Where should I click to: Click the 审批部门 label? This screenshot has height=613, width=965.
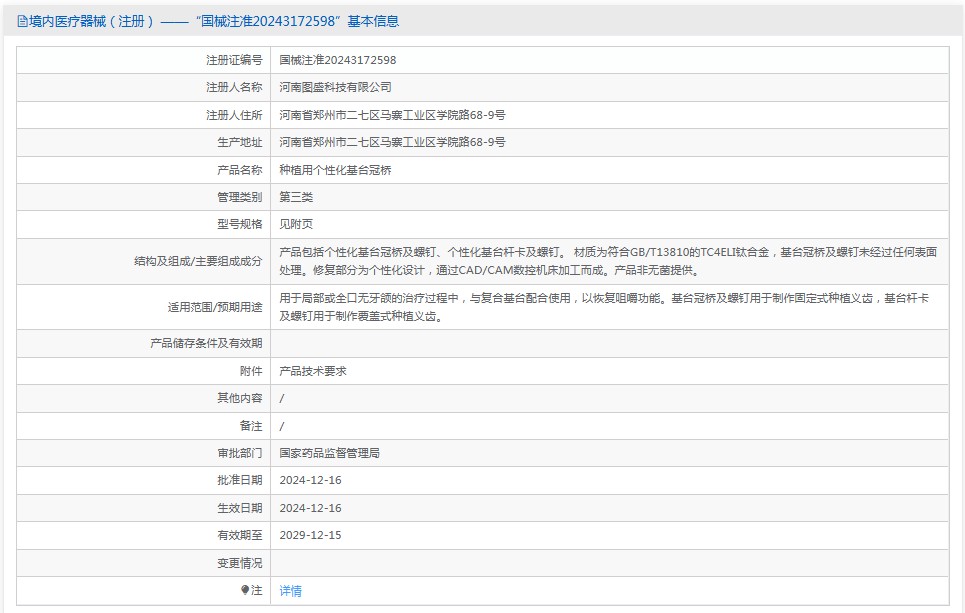click(x=239, y=453)
